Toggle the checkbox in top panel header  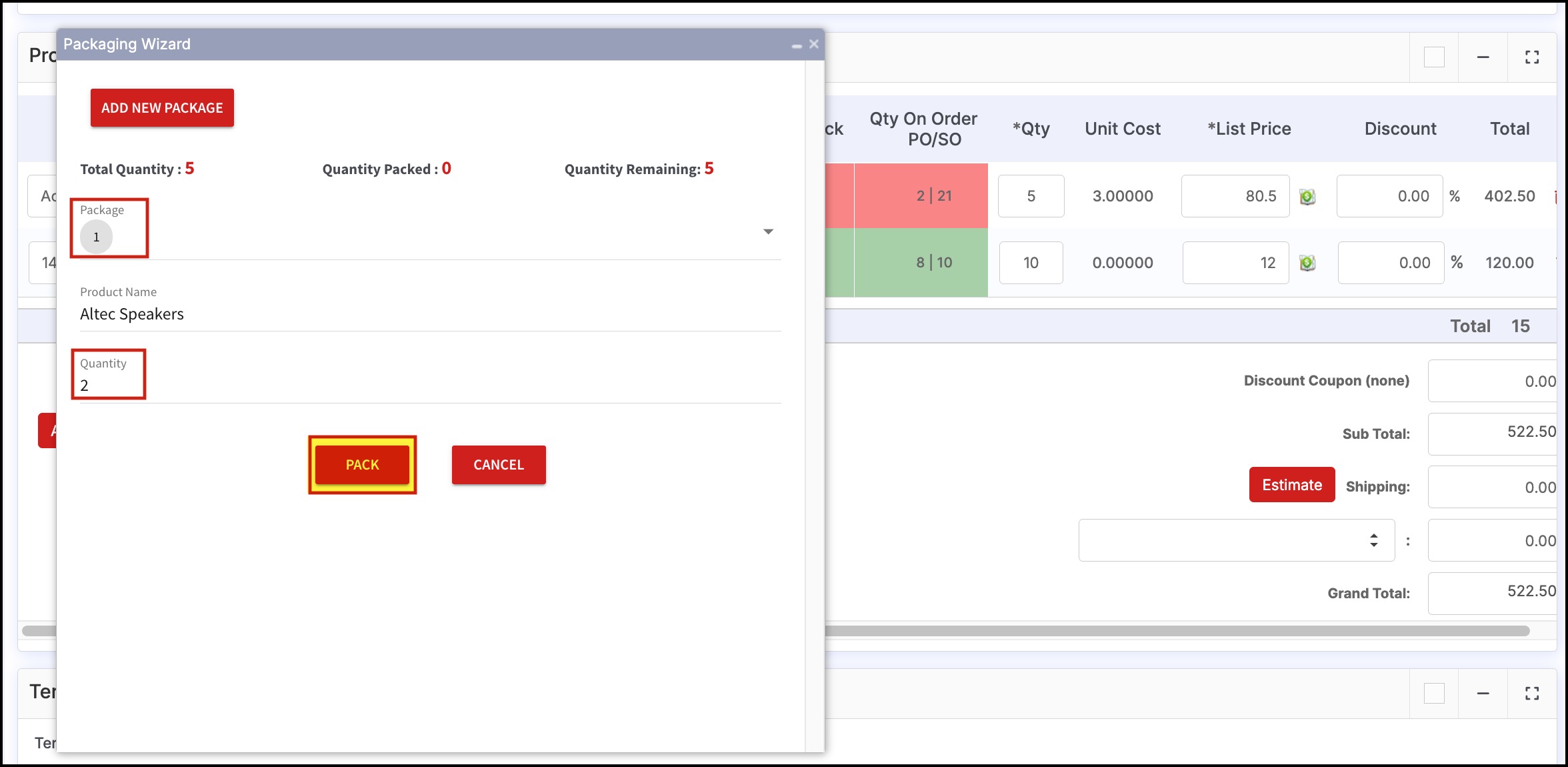[1434, 57]
